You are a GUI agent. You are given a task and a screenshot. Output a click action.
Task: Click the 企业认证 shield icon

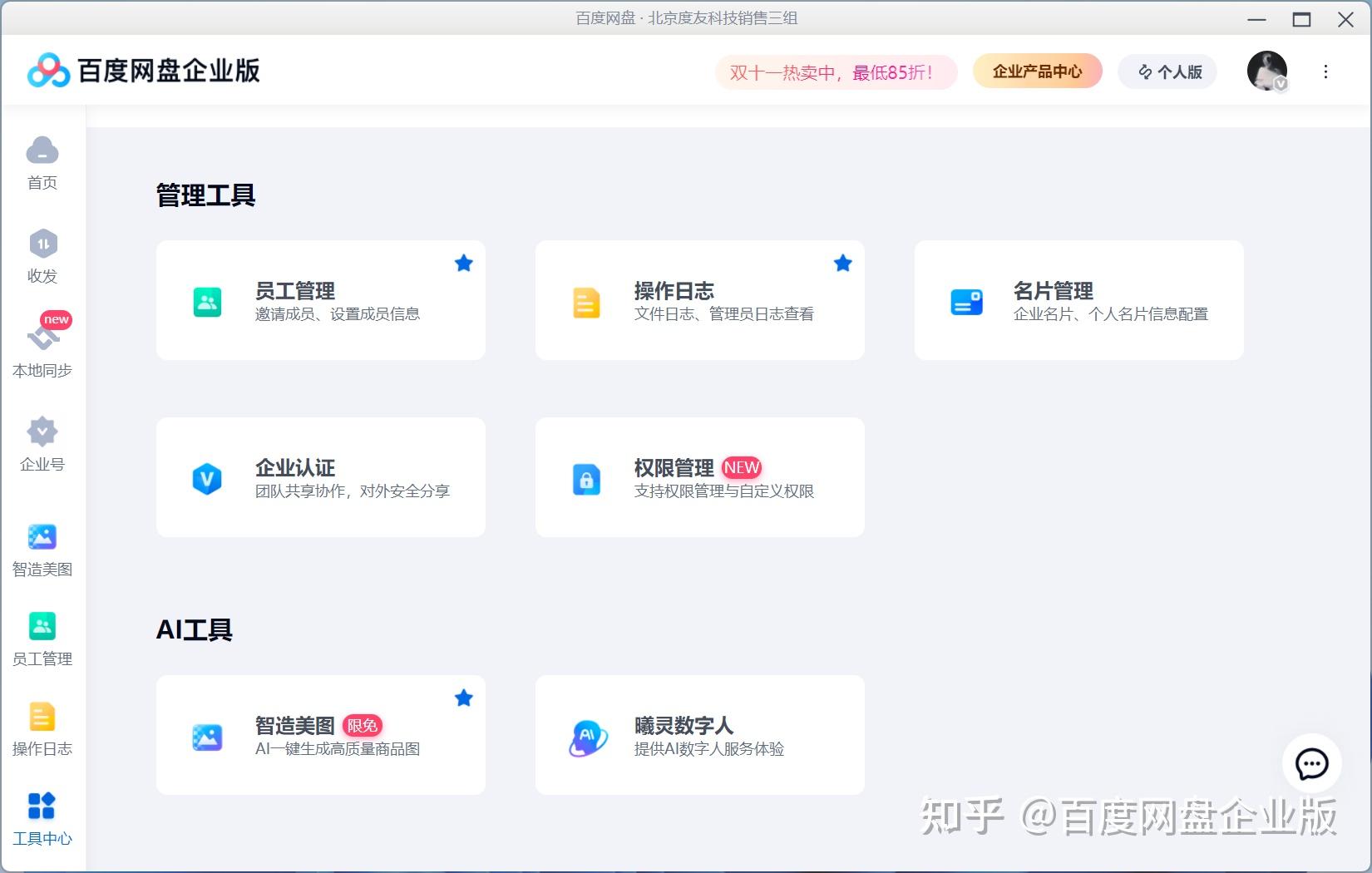(x=207, y=479)
